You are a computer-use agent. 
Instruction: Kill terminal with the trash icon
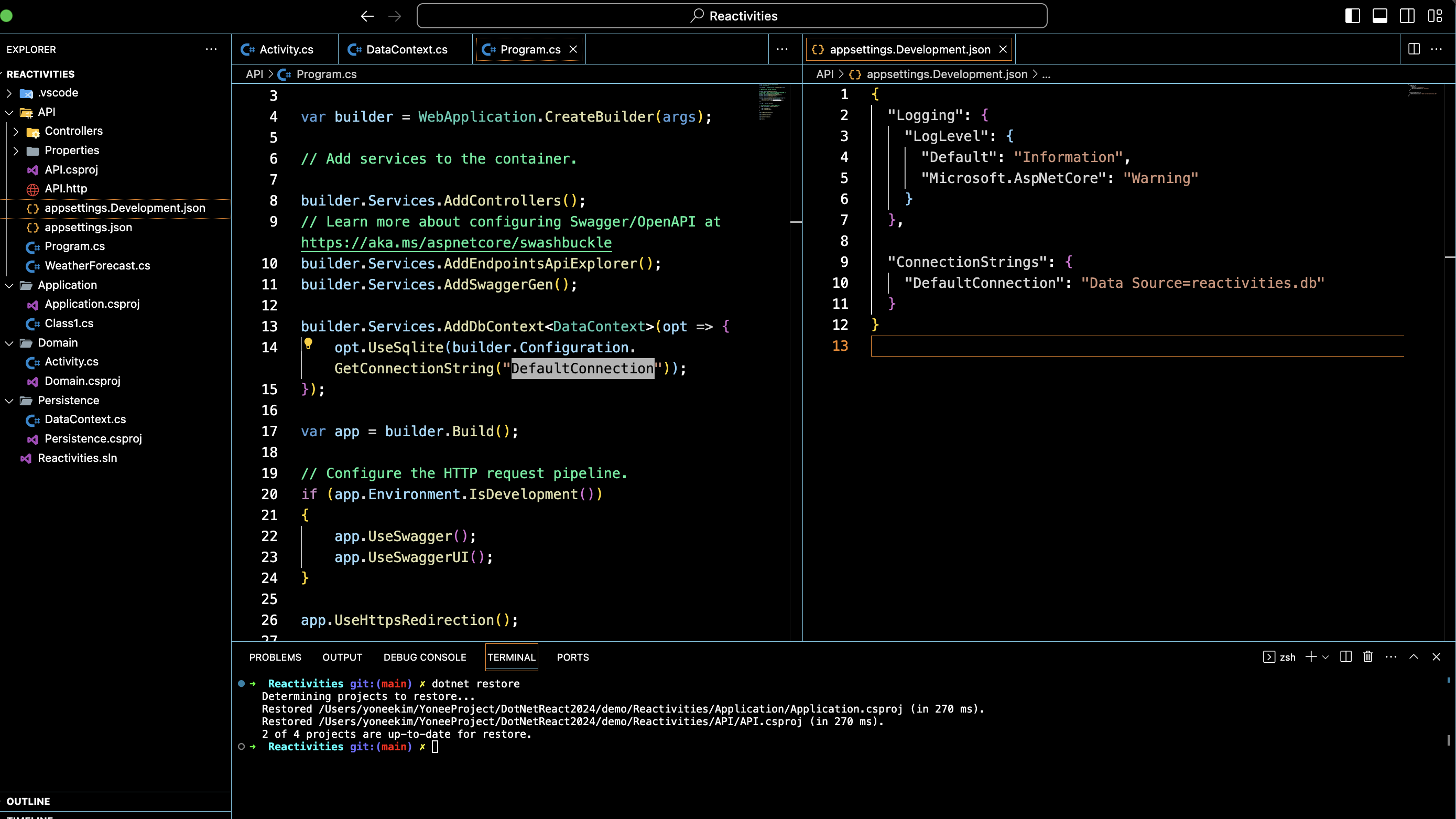coord(1368,656)
